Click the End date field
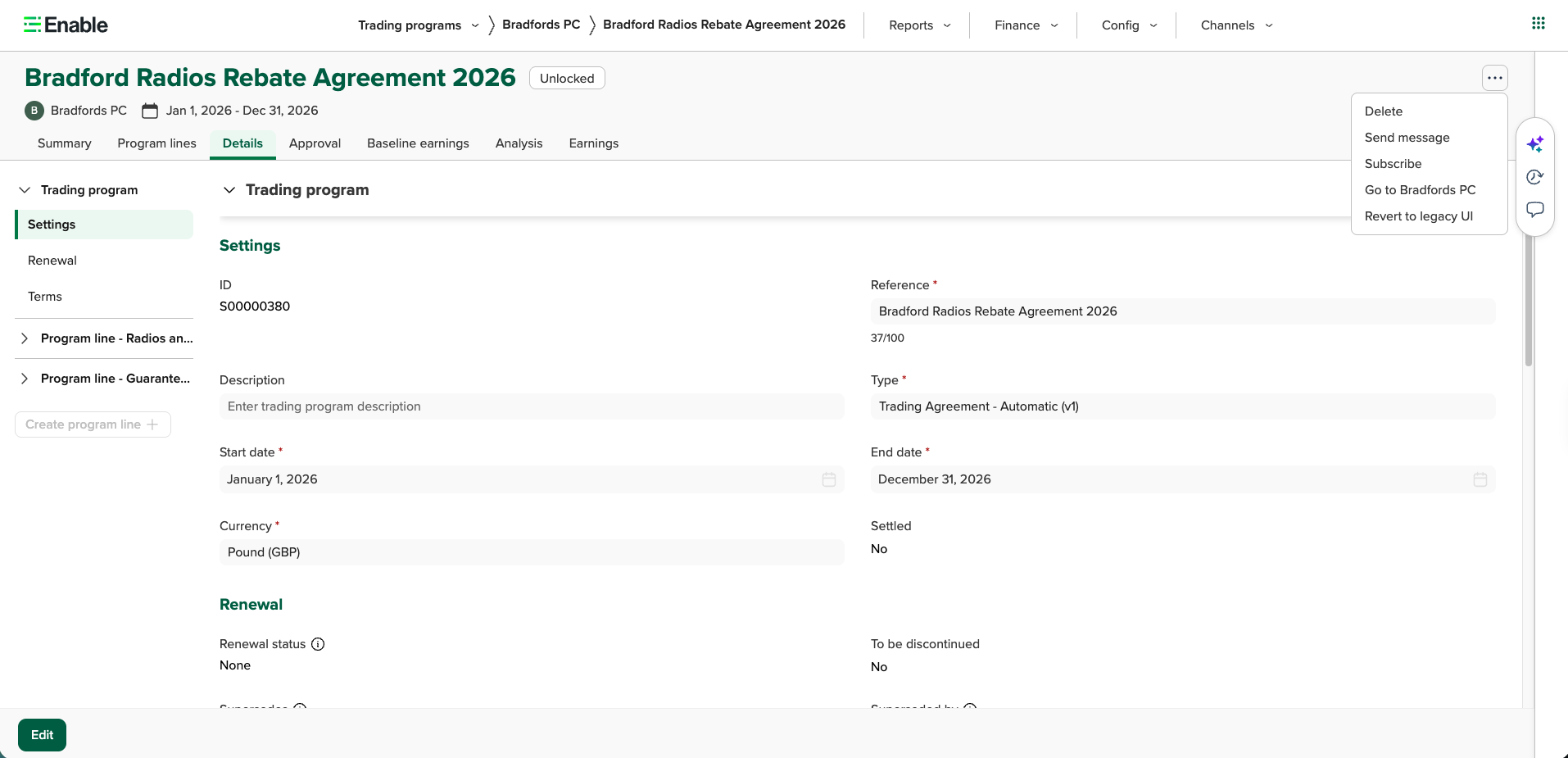This screenshot has height=758, width=1568. (x=1183, y=479)
